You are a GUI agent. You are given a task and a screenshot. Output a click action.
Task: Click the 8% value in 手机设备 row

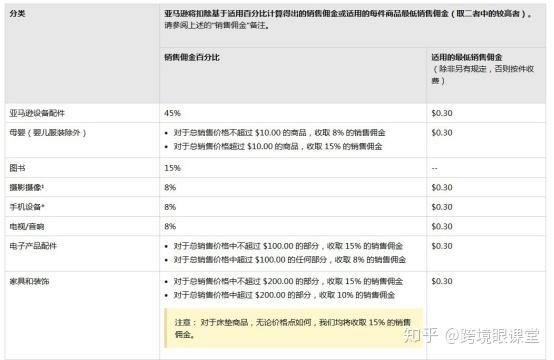coord(170,207)
